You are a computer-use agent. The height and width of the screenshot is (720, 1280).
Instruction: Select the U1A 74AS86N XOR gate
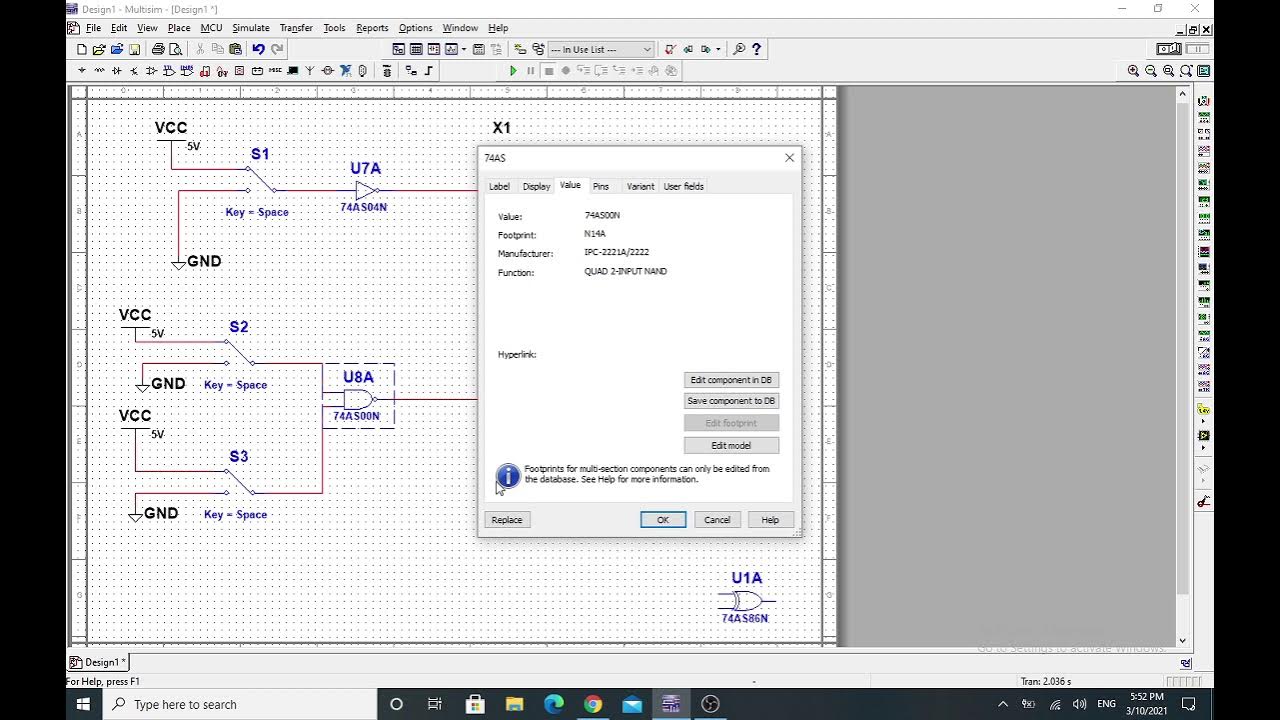pyautogui.click(x=746, y=600)
